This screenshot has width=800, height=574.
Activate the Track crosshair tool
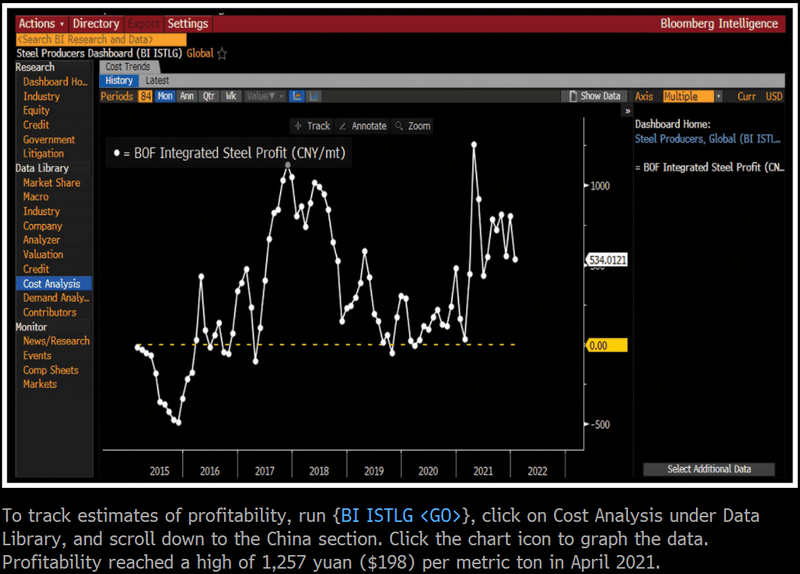(311, 126)
